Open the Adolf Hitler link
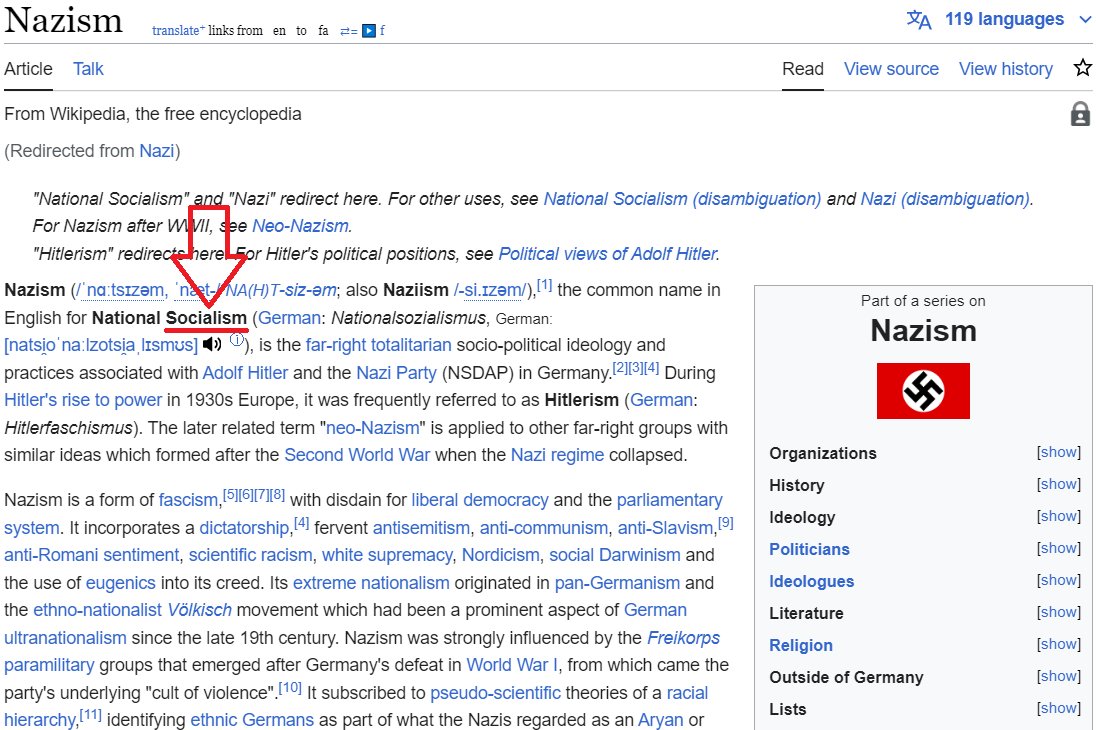Screen dimensions: 1096x730 pyautogui.click(x=245, y=373)
